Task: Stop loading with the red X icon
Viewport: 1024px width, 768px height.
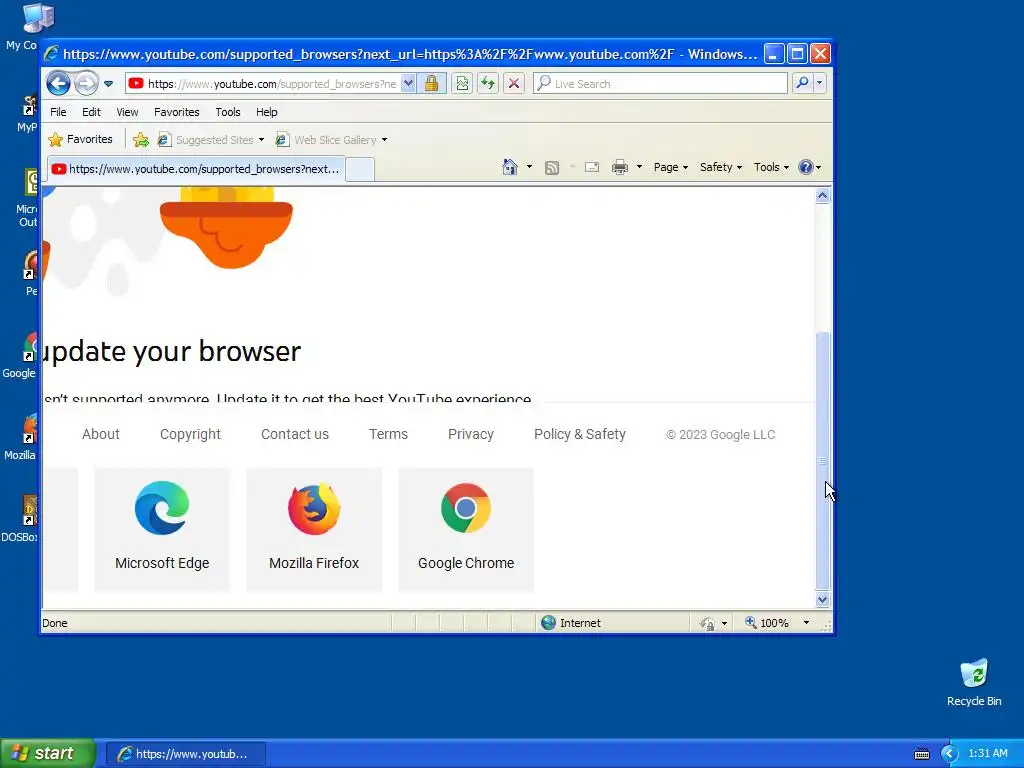Action: pos(514,84)
